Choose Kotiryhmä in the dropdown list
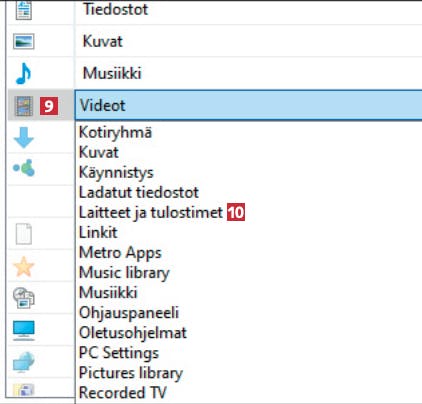This screenshot has width=422, height=404. 115,132
